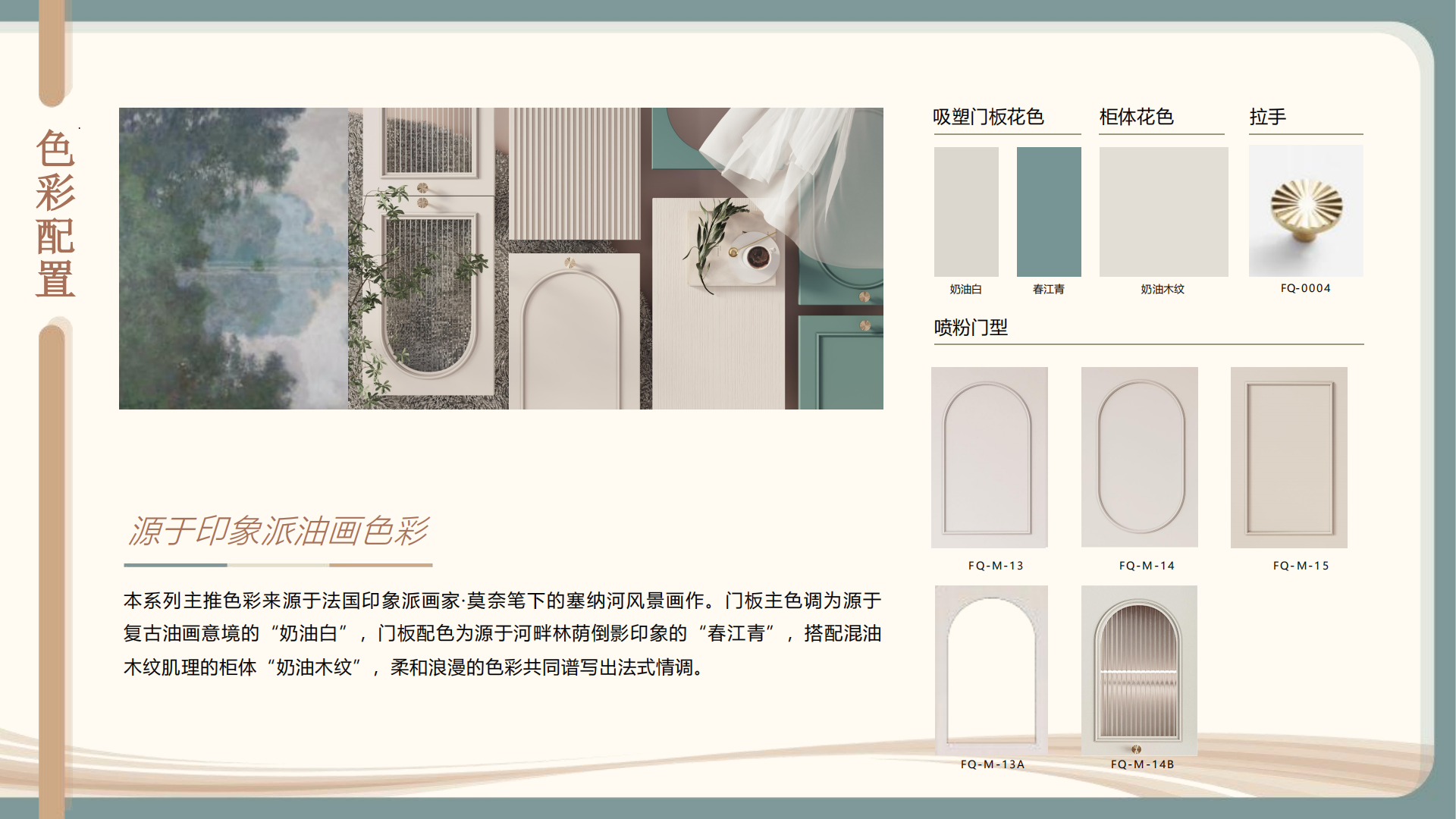Click the 奶油白 color swatch
This screenshot has height=819, width=1456.
(x=966, y=212)
